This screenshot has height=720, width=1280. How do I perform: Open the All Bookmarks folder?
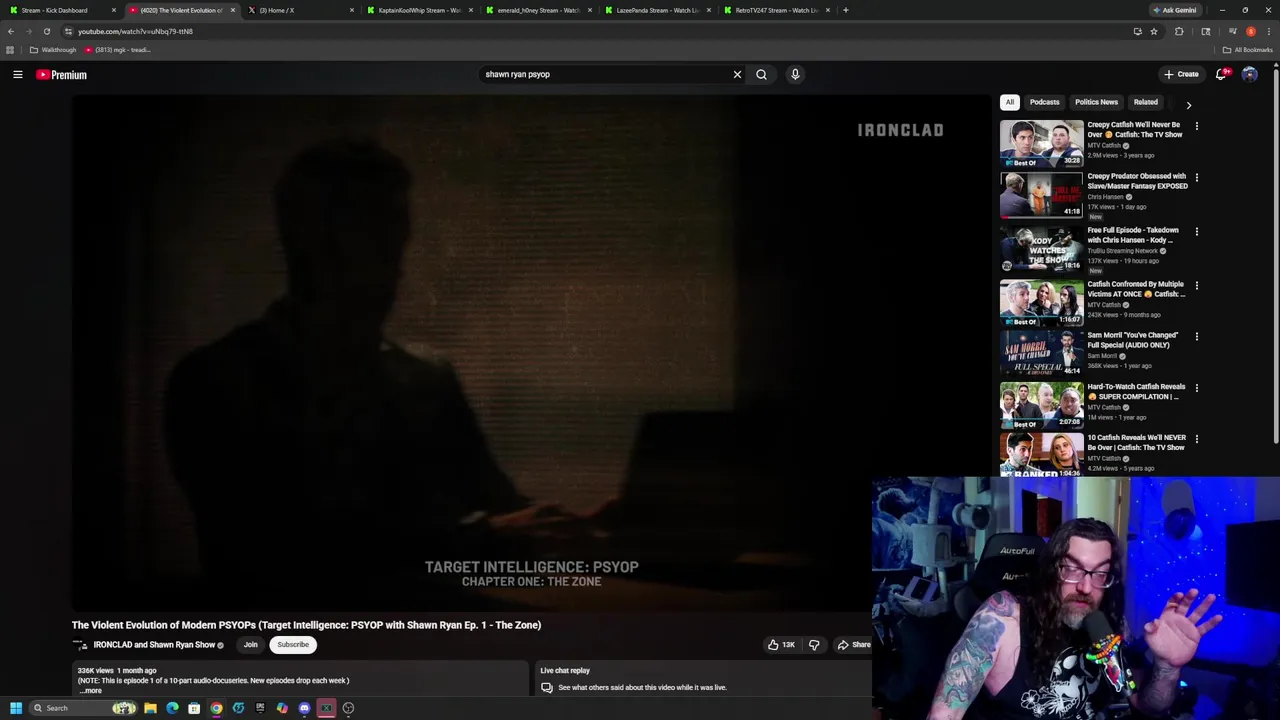pos(1247,50)
